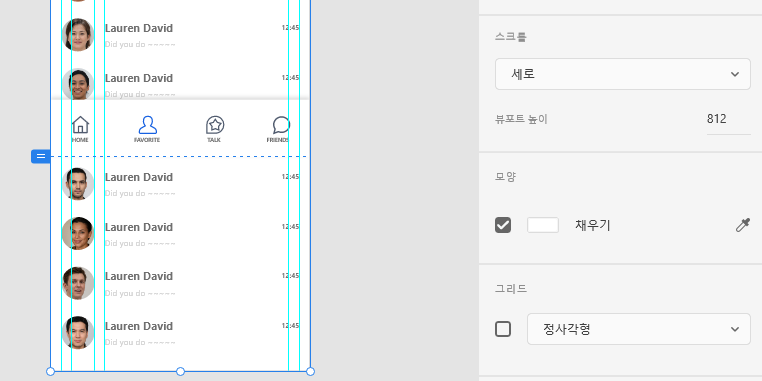Select the bottom-left artboard resize handle
762x381 pixels.
click(x=50, y=371)
